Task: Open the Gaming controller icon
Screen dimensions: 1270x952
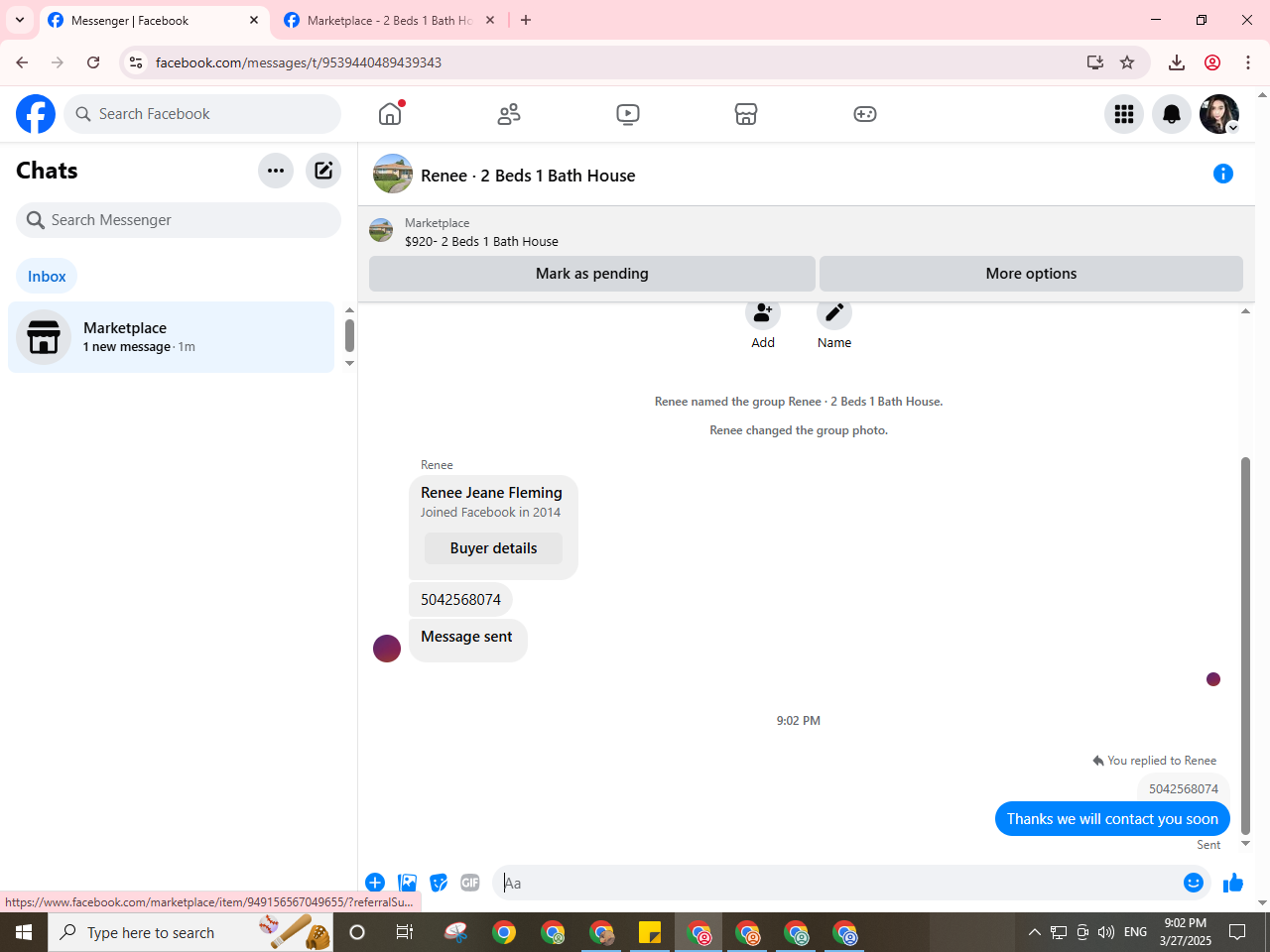Action: click(x=865, y=114)
